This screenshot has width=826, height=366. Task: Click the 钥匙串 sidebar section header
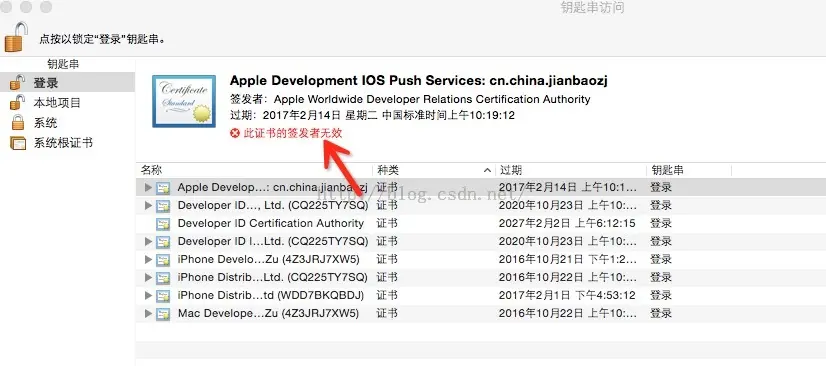click(63, 64)
